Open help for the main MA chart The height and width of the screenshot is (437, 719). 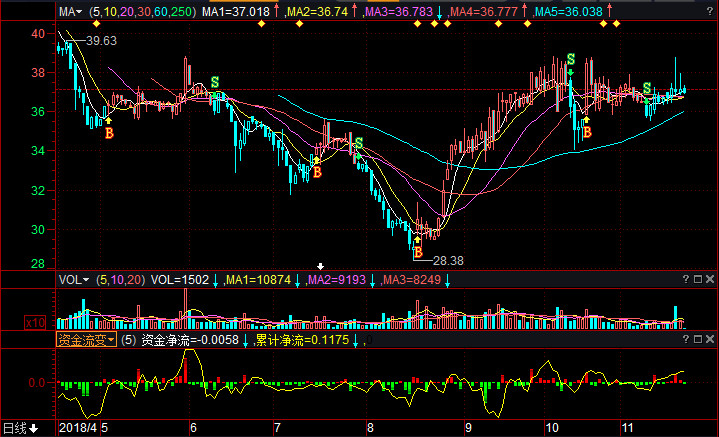[x=710, y=11]
